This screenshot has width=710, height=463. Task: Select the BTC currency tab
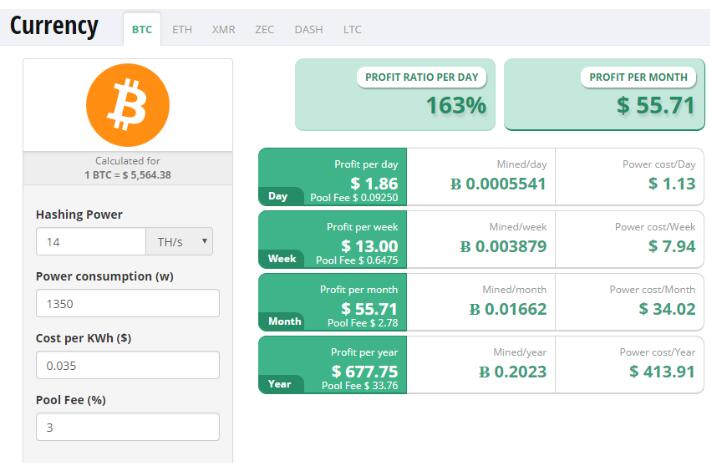(142, 29)
